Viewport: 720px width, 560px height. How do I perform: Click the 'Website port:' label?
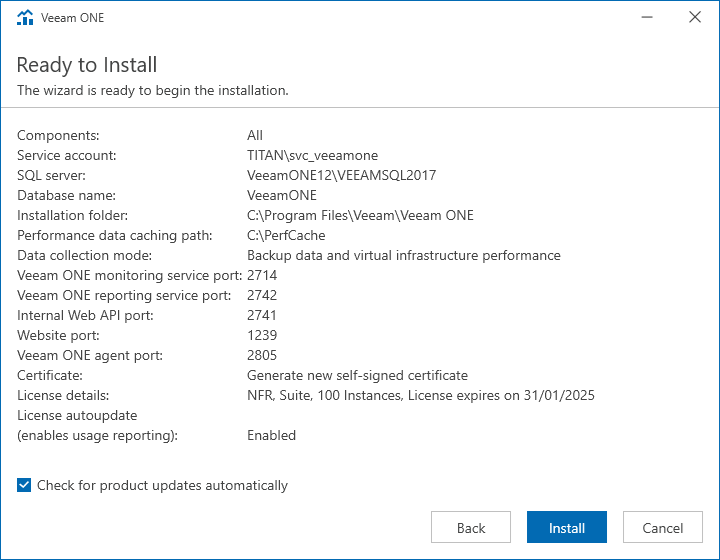[x=58, y=335]
